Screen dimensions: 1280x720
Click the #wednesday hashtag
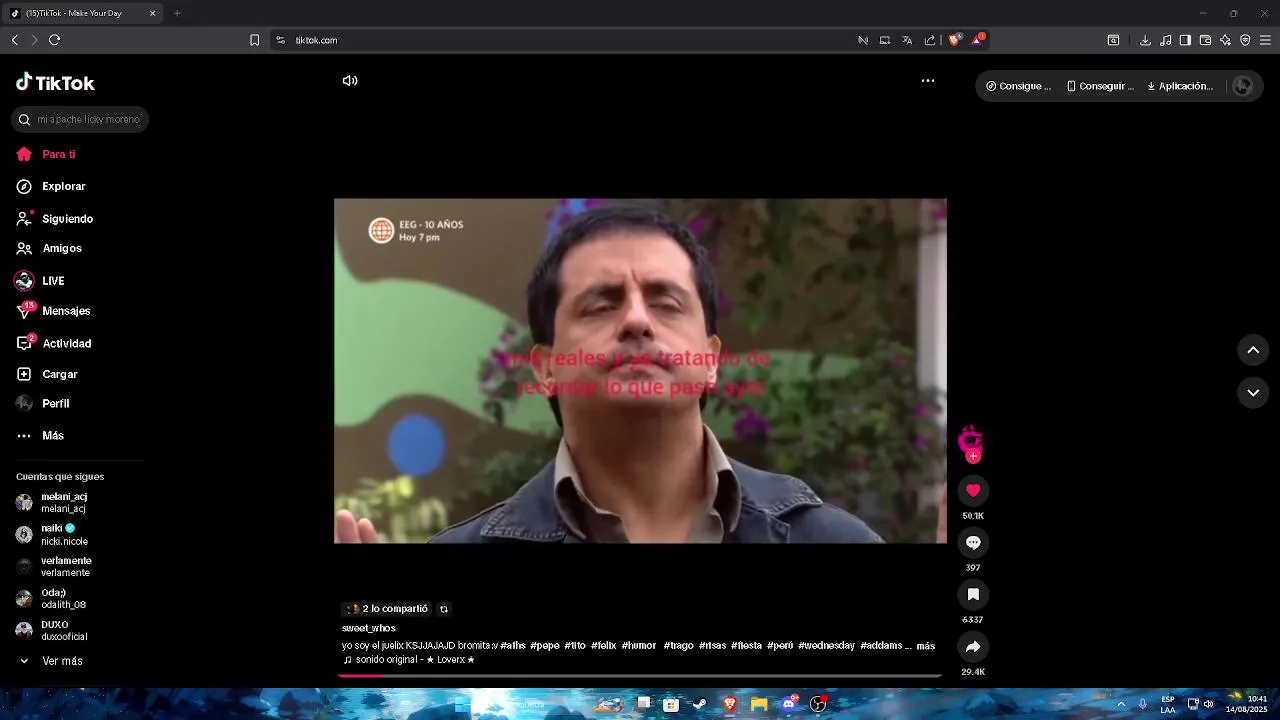coord(826,645)
